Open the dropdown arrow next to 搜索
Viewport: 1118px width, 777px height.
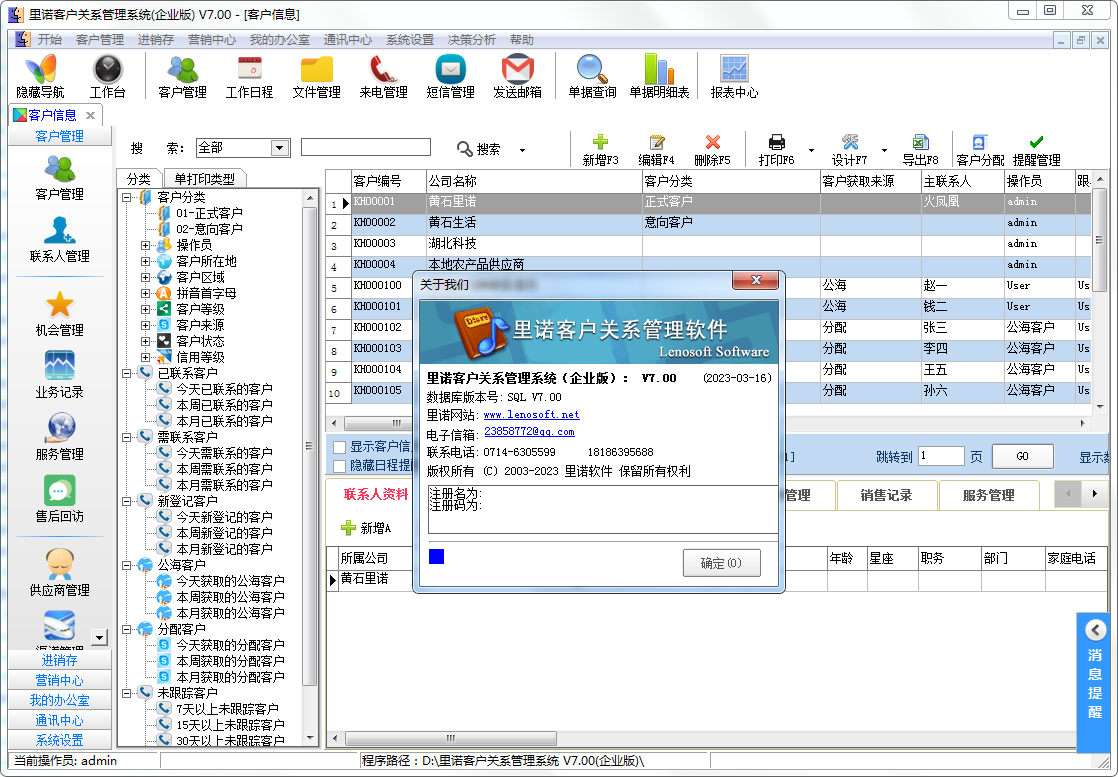pyautogui.click(x=523, y=150)
